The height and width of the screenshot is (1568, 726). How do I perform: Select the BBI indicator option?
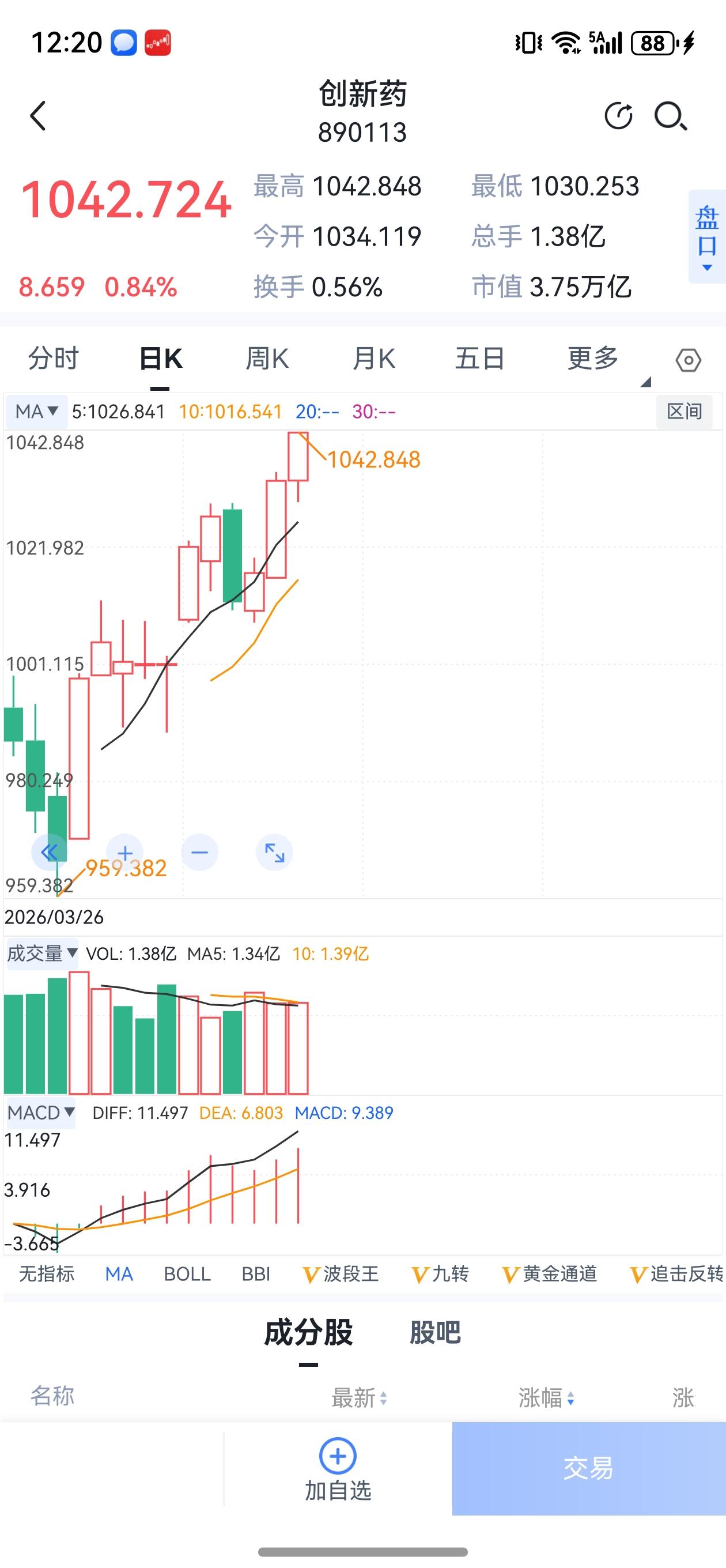click(256, 1274)
